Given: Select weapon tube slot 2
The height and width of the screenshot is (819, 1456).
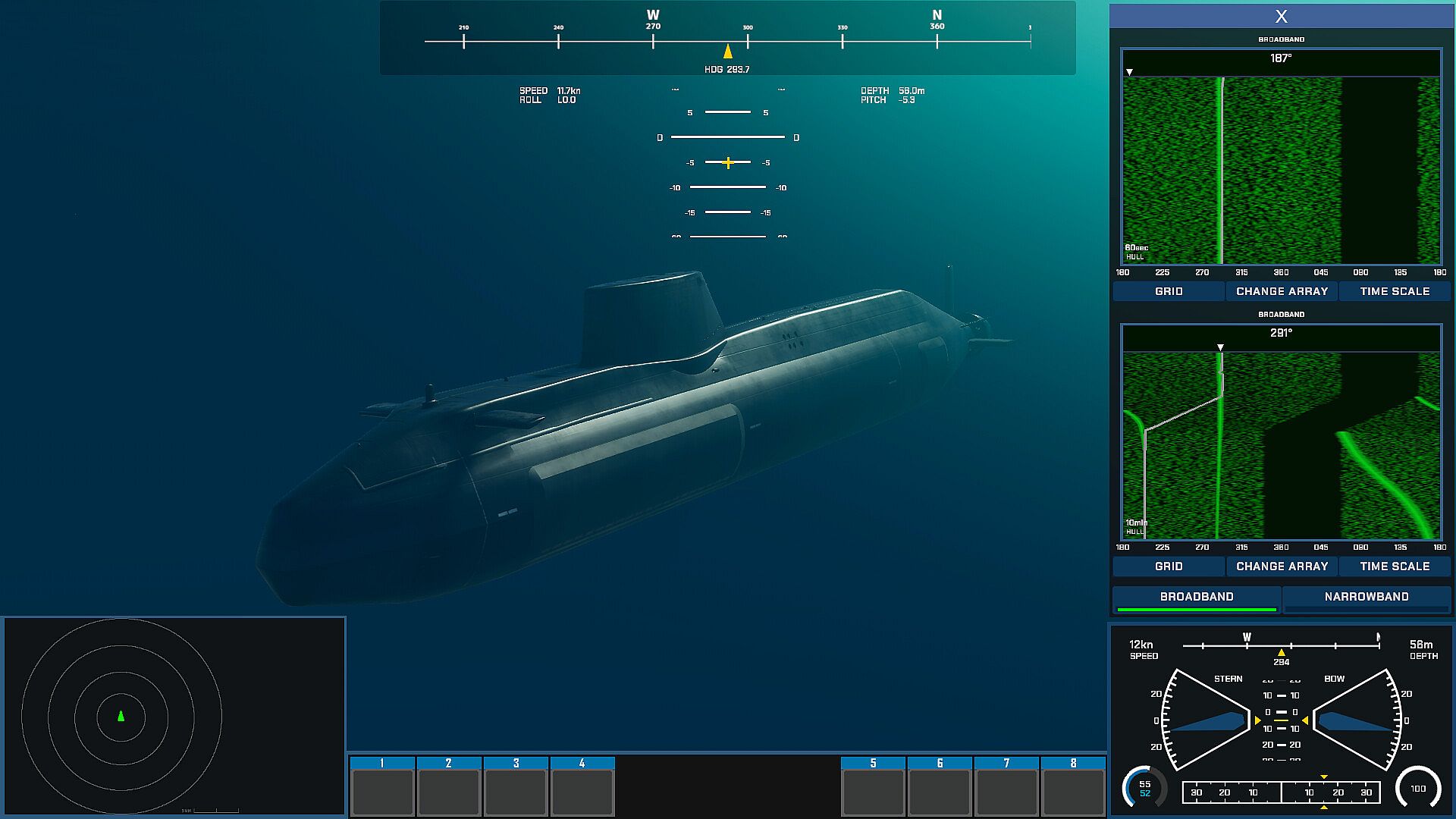Looking at the screenshot, I should [x=449, y=792].
